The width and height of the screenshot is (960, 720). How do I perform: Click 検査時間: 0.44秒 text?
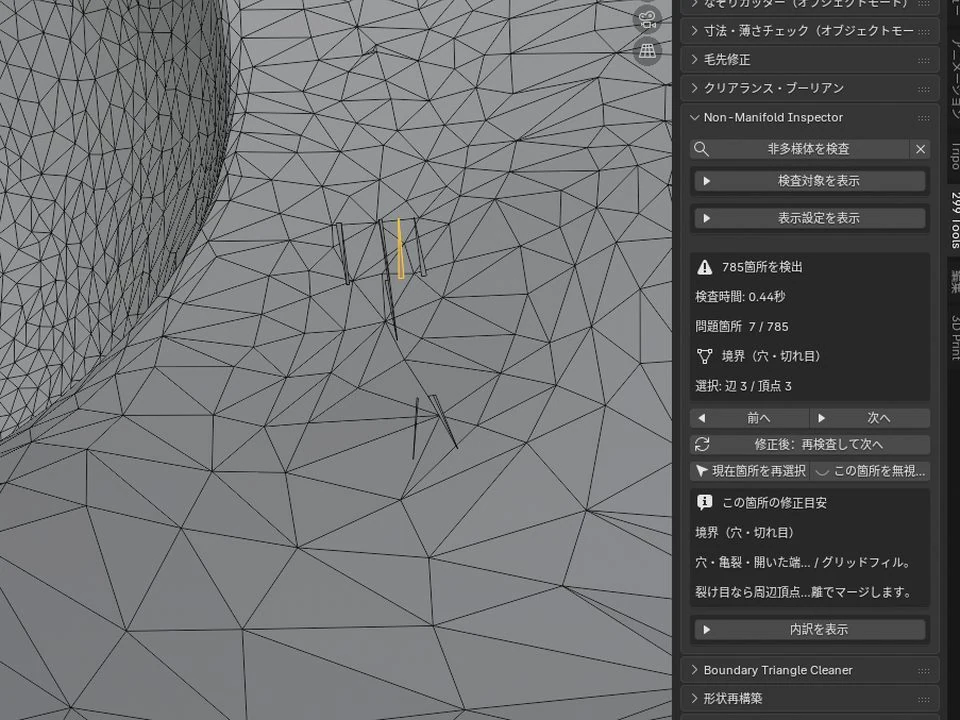point(740,297)
